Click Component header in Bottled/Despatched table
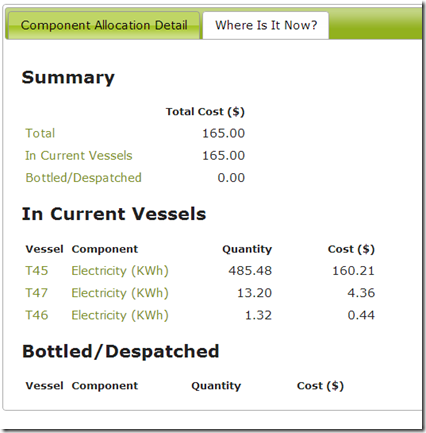The height and width of the screenshot is (433, 426). click(x=105, y=386)
